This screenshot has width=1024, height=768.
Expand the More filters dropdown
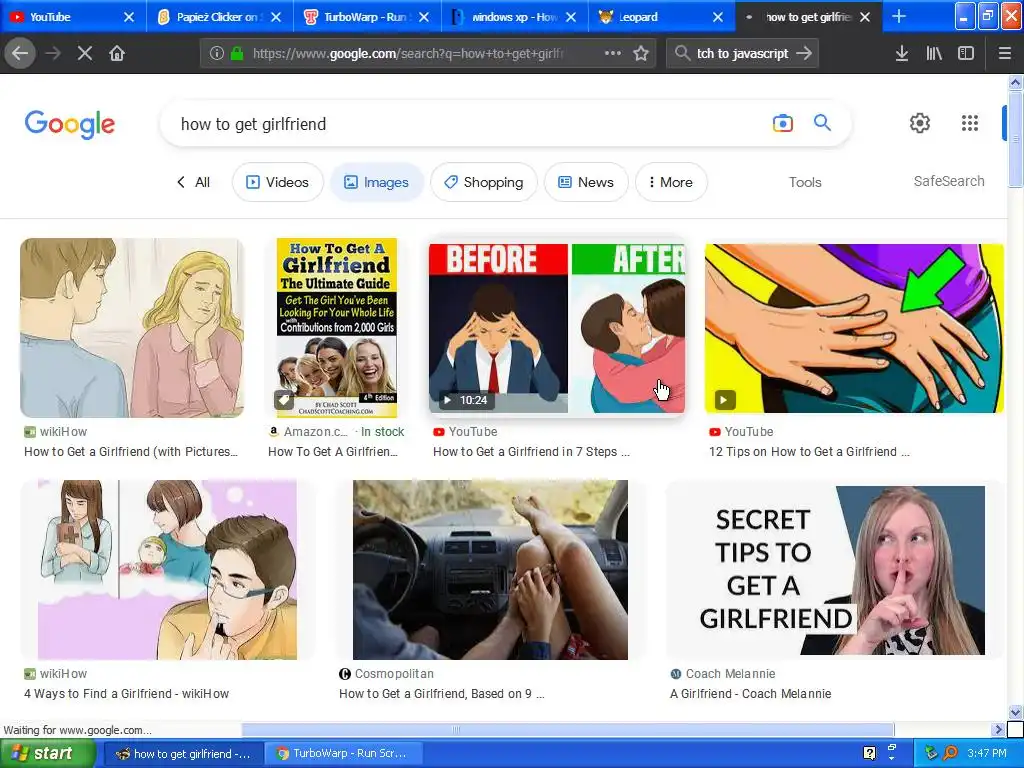coord(671,182)
